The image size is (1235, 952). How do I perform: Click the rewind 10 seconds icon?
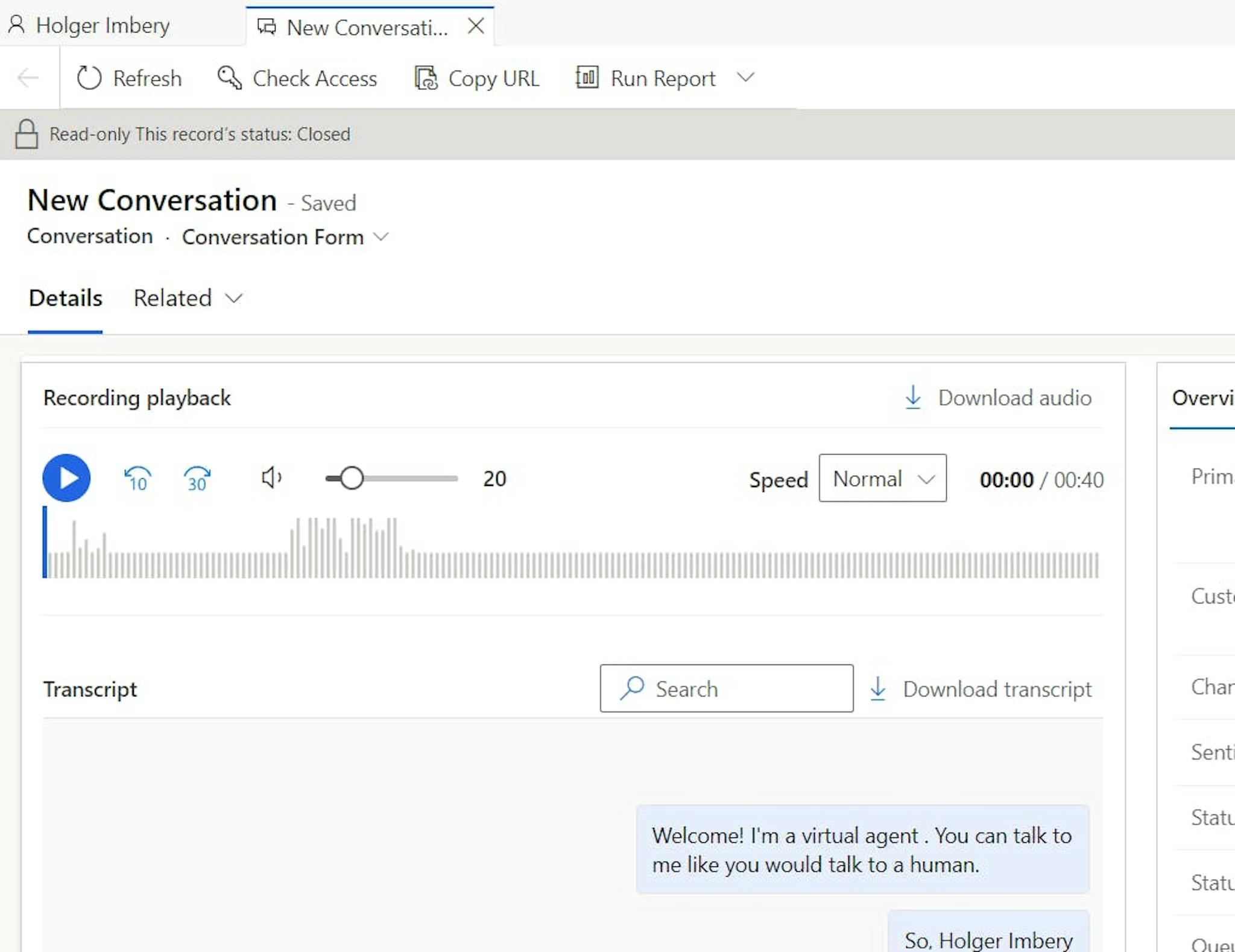pos(137,478)
